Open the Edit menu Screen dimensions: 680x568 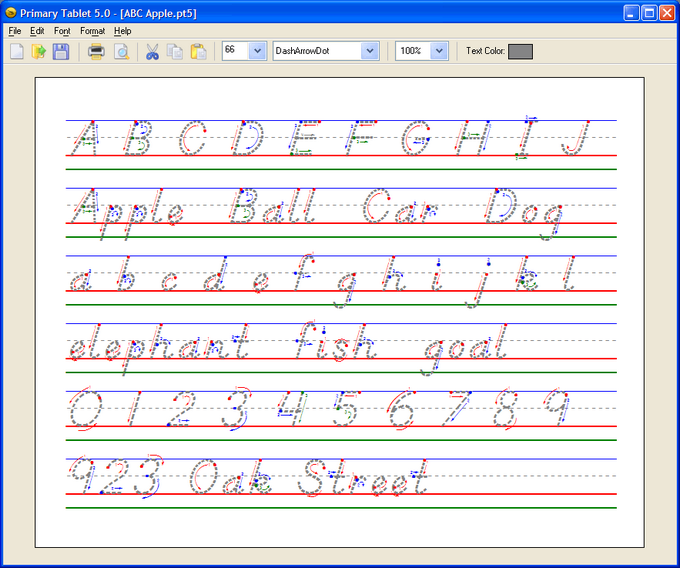pos(37,31)
